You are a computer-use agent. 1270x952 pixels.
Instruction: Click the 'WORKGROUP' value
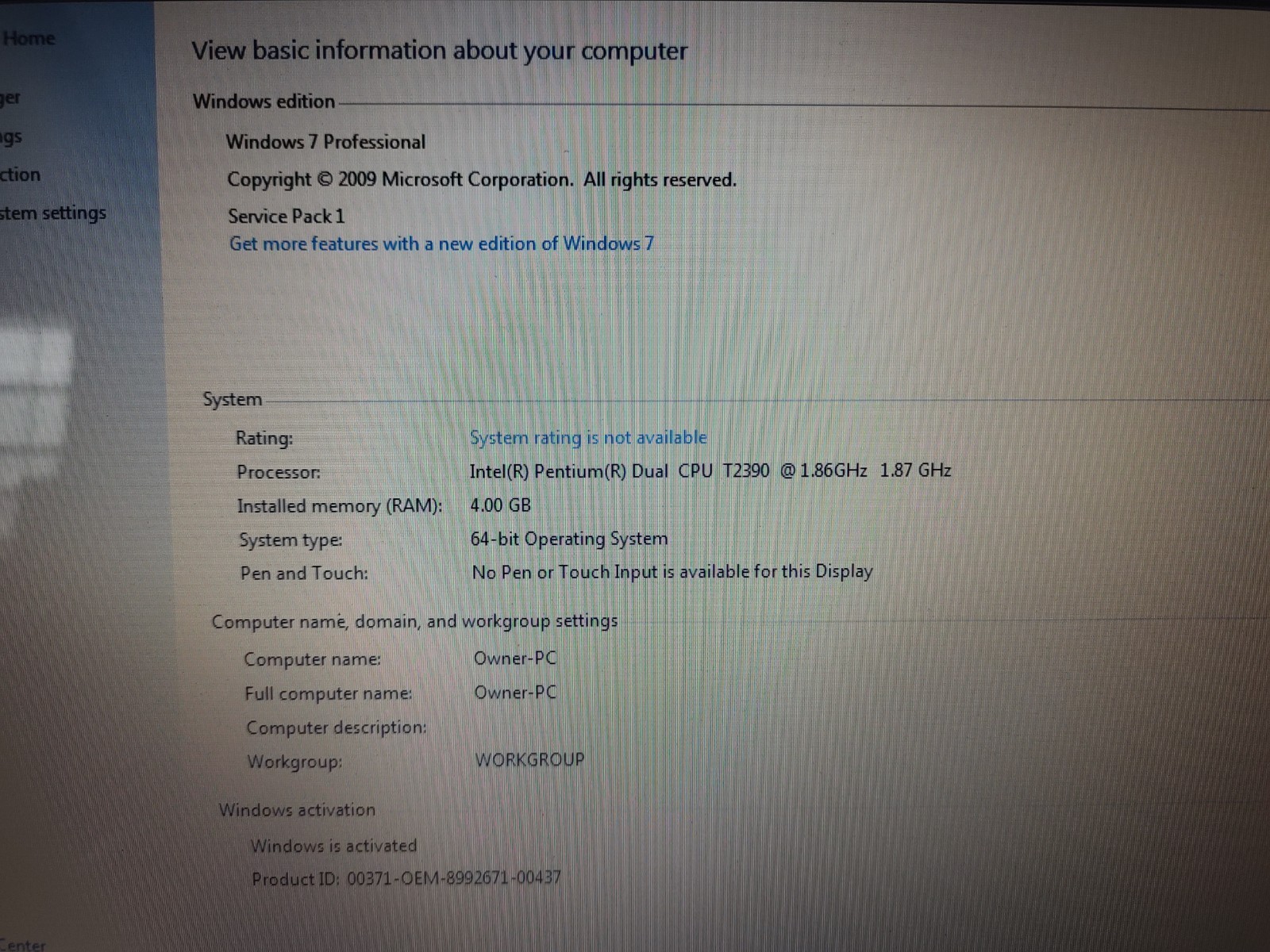[529, 760]
